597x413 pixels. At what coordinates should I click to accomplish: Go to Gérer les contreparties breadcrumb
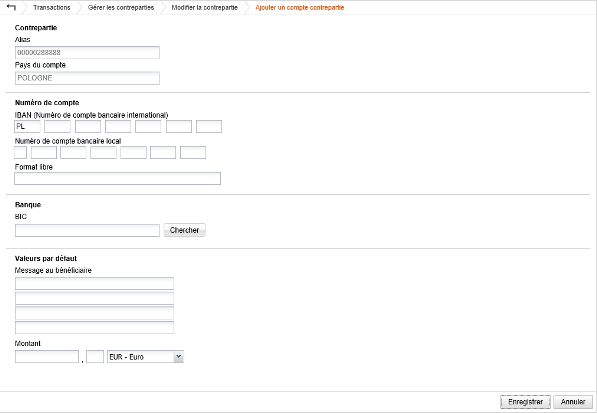121,8
